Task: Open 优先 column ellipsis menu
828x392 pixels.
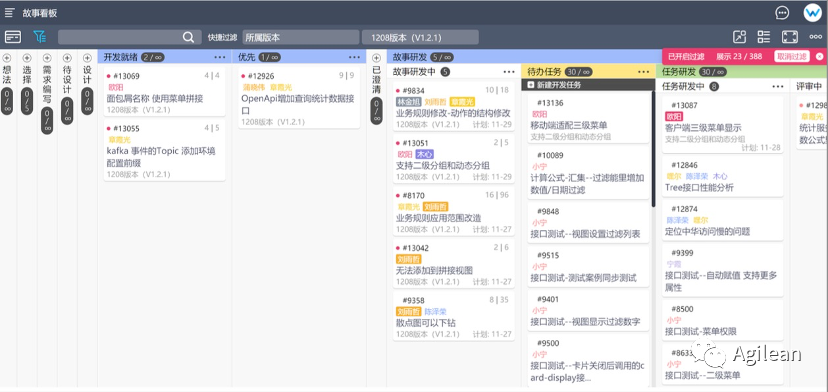Action: (354, 57)
